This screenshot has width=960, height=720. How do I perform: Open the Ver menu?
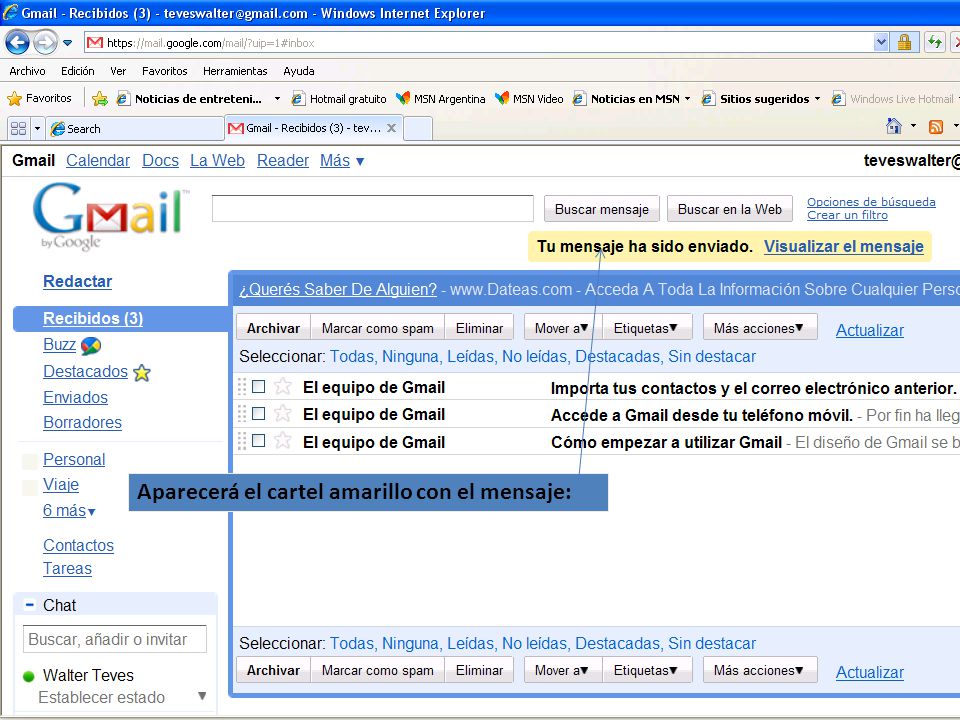(x=118, y=71)
